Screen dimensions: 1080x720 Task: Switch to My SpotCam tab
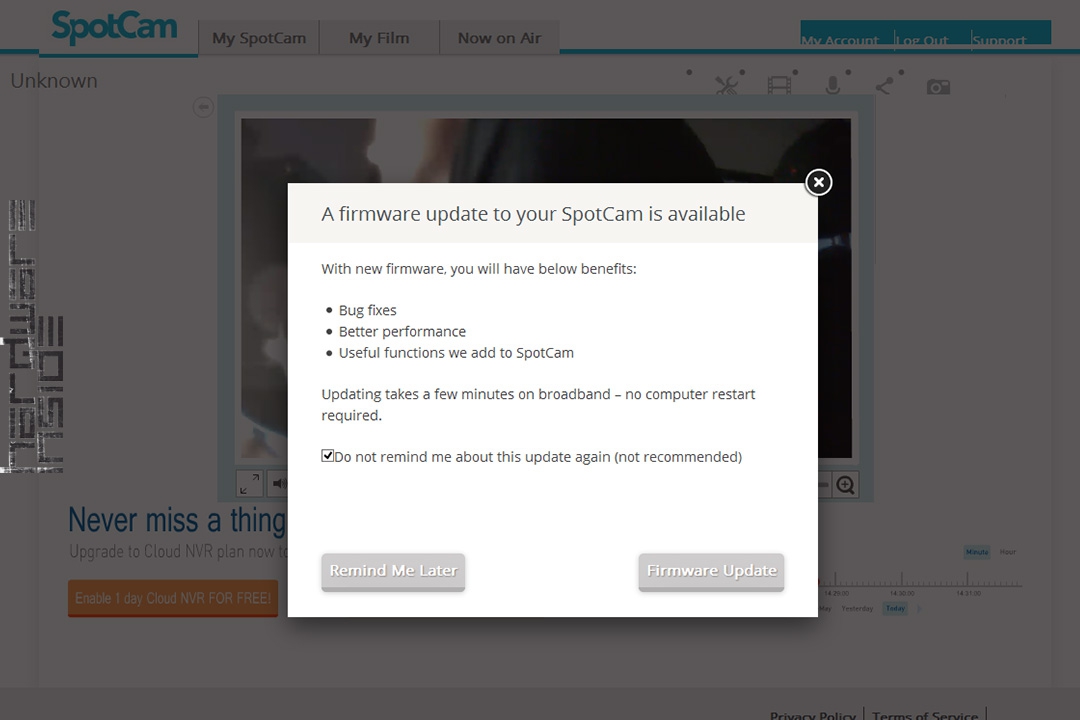(x=259, y=38)
